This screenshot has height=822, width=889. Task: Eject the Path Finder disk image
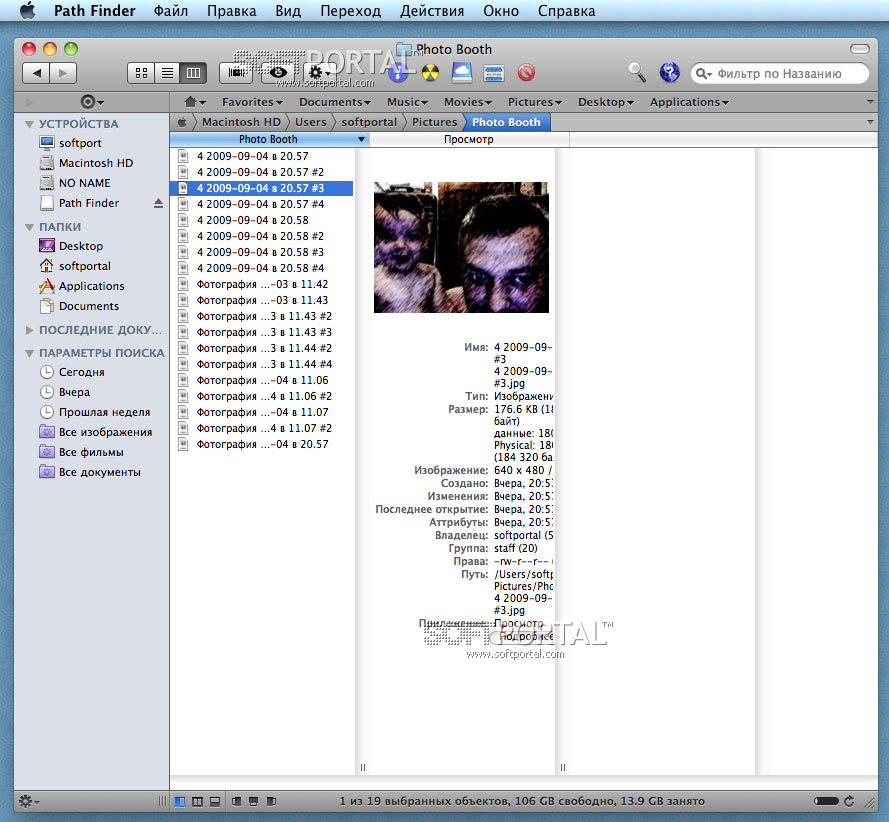pyautogui.click(x=158, y=203)
